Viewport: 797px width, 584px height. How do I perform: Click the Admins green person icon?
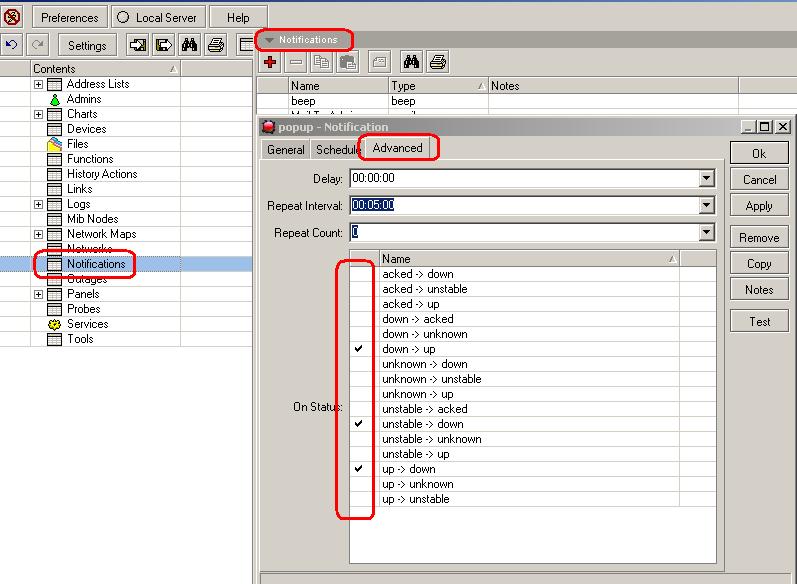click(54, 99)
